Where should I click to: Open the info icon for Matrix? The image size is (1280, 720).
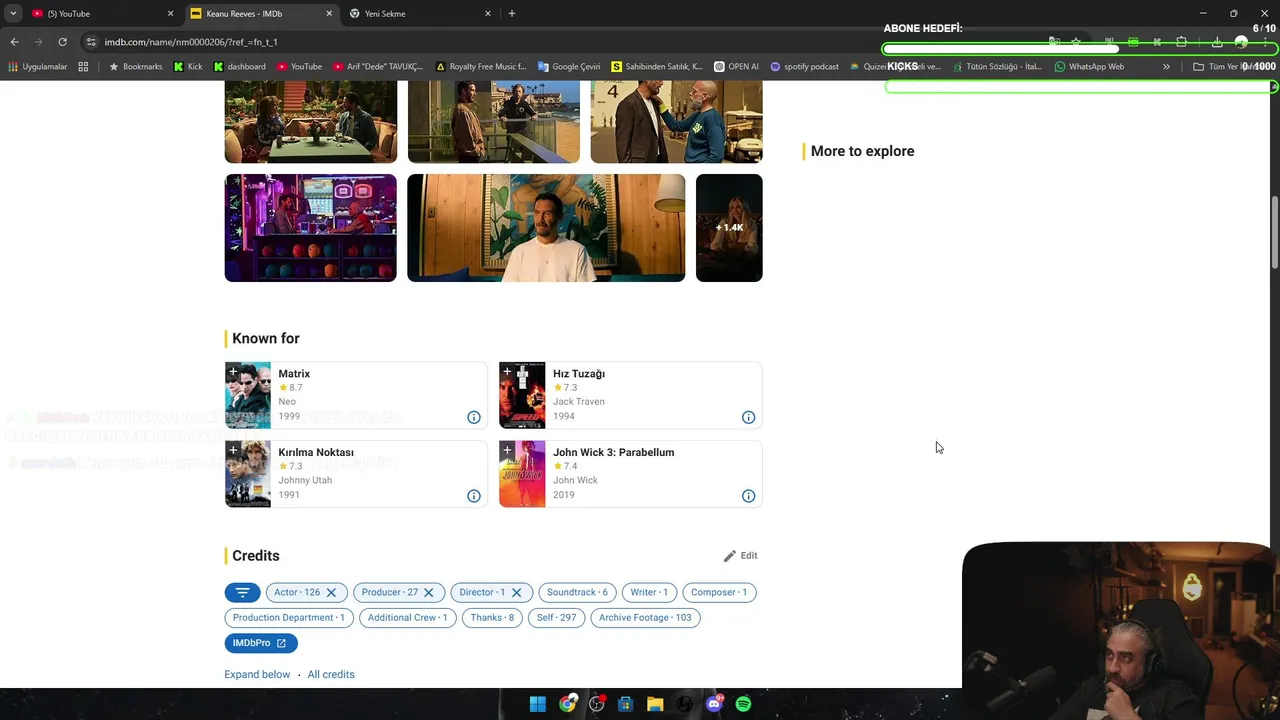(x=474, y=417)
